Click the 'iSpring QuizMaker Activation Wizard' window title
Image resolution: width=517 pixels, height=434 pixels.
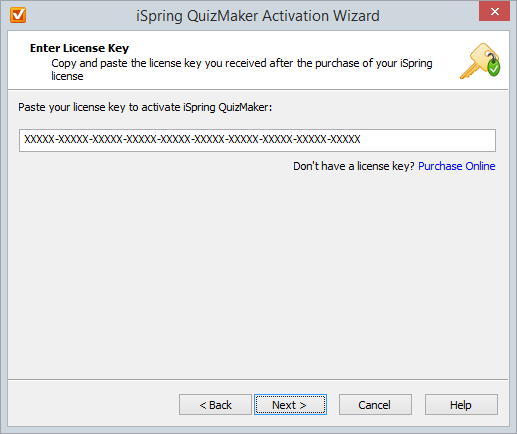pos(258,16)
